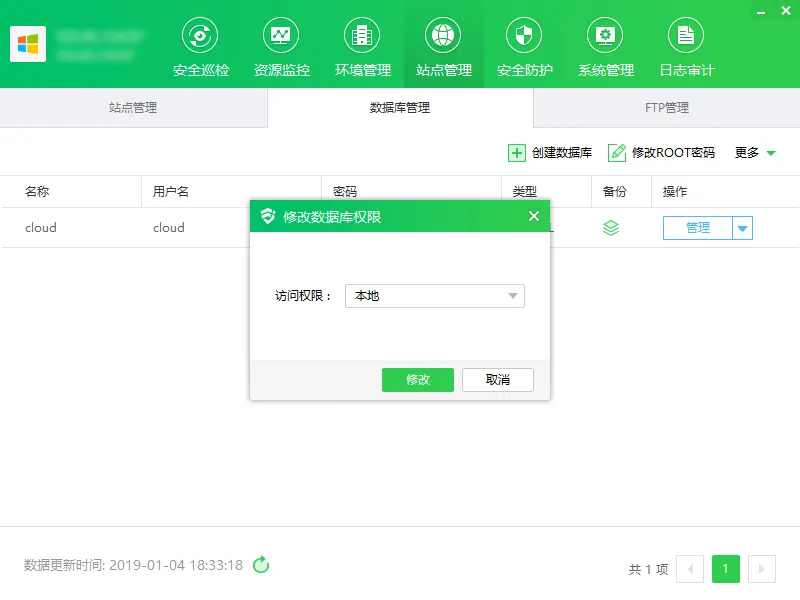800x600 pixels.
Task: Expand the arrow next to 管理 button
Action: click(x=743, y=228)
